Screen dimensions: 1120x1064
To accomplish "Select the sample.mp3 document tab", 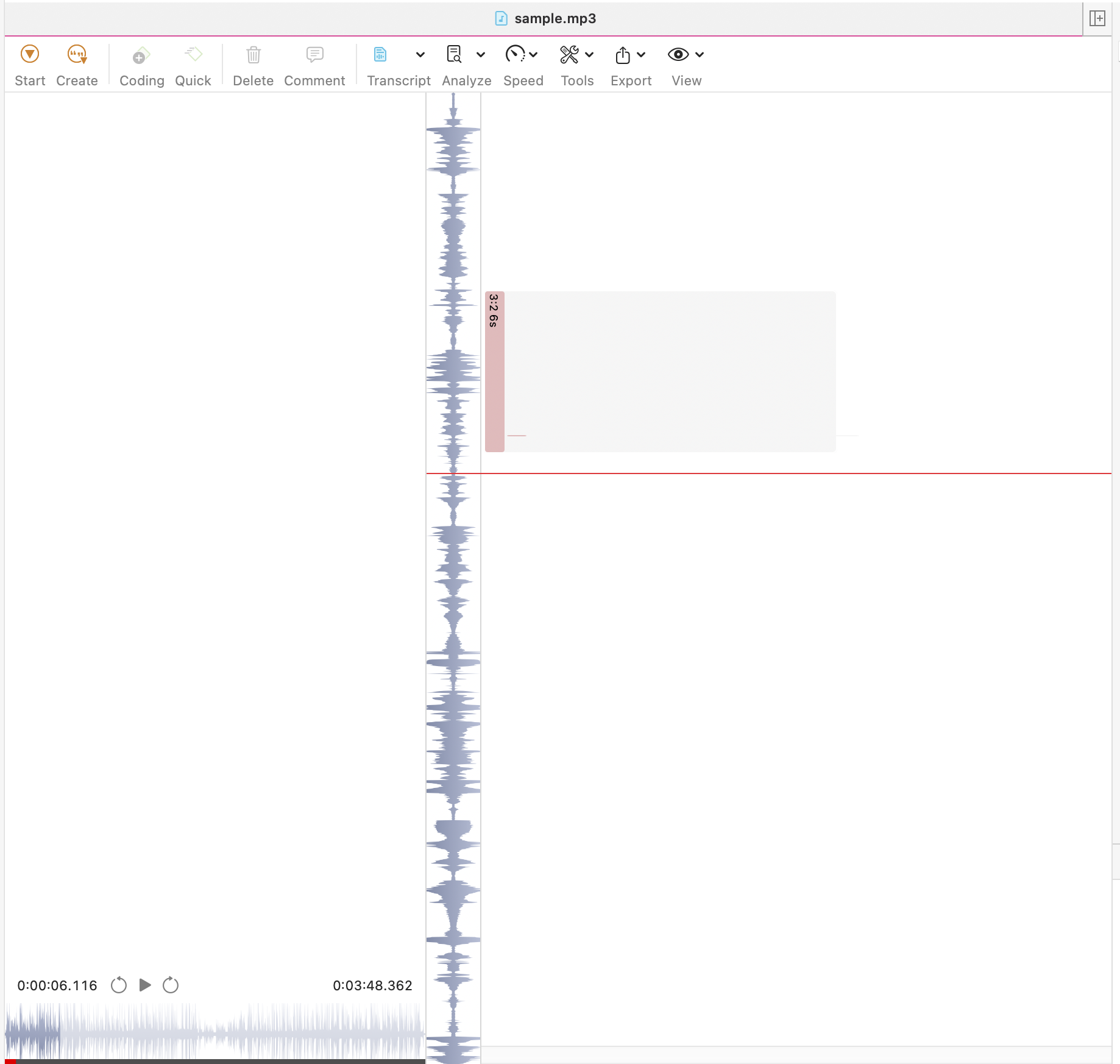I will point(545,18).
